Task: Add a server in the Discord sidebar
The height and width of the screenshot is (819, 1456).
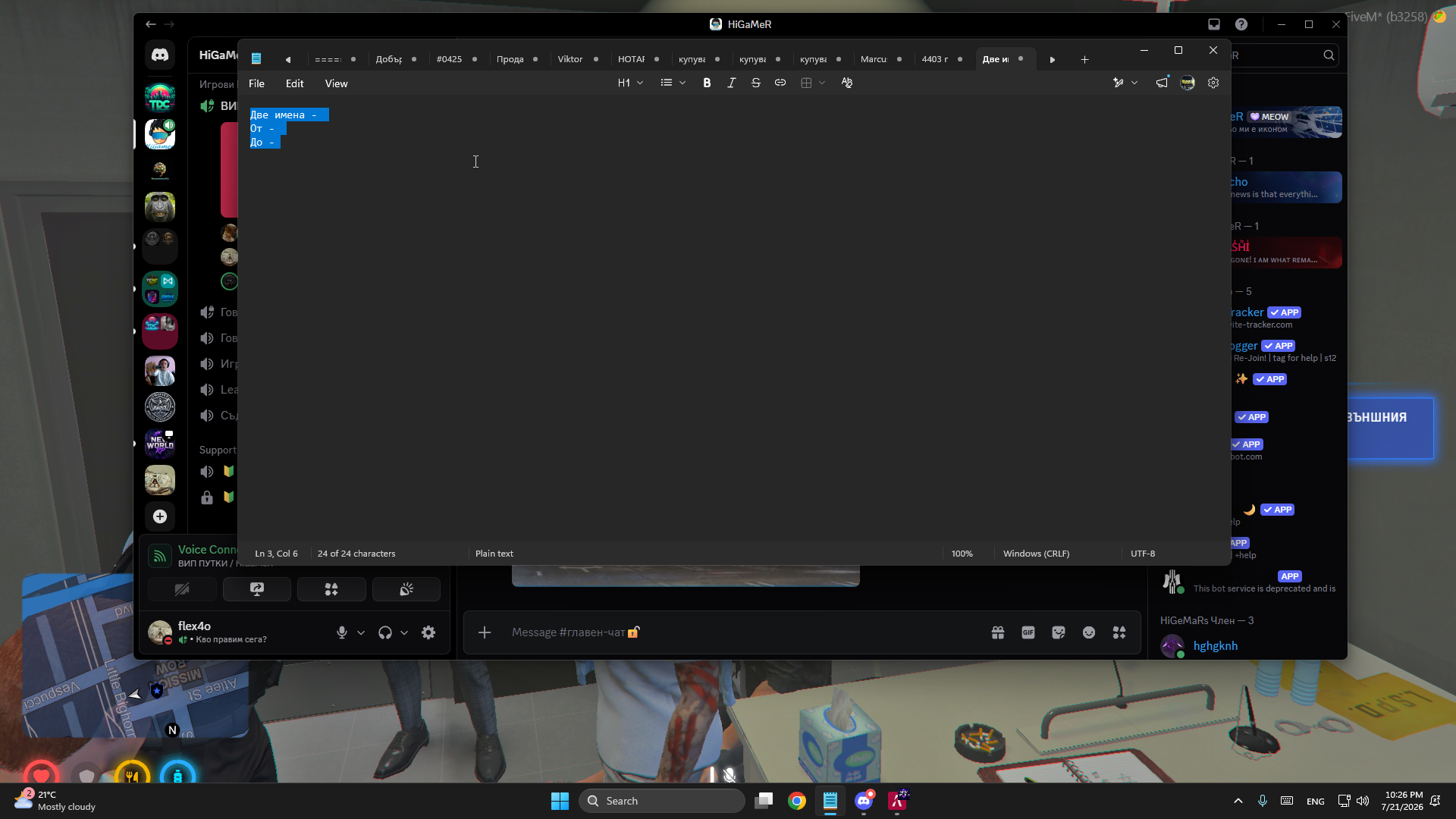Action: coord(160,516)
